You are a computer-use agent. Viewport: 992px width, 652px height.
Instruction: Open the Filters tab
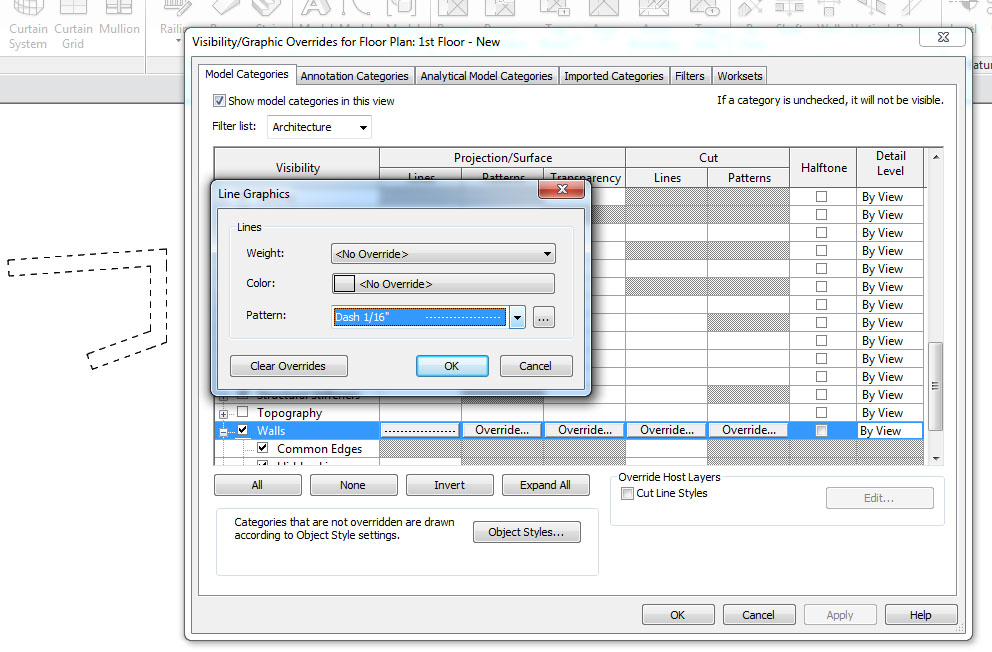point(689,76)
